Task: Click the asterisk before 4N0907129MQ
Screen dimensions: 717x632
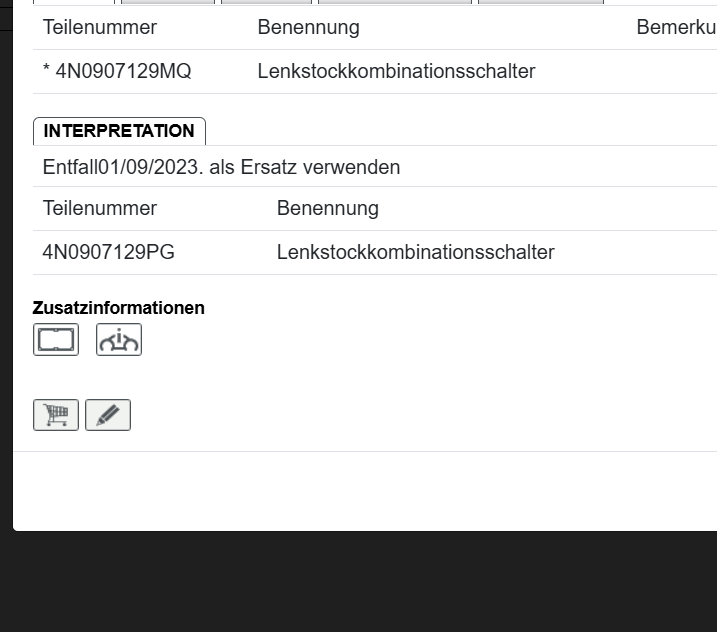Action: coord(47,72)
